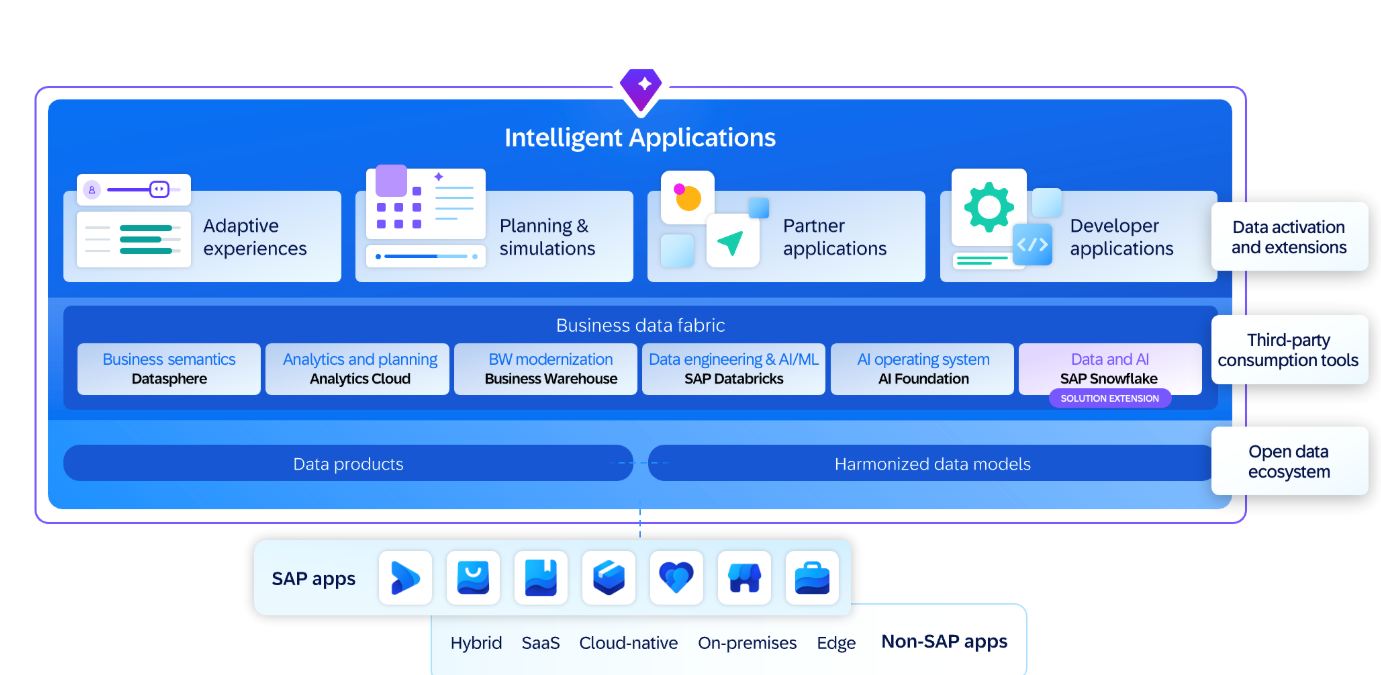The image size is (1381, 675).
Task: Click the SOLUTION EXTENSION badge
Action: click(x=1110, y=398)
